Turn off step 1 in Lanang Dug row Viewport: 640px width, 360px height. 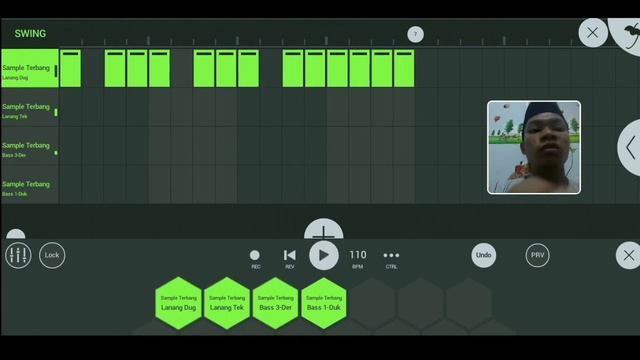pyautogui.click(x=70, y=68)
